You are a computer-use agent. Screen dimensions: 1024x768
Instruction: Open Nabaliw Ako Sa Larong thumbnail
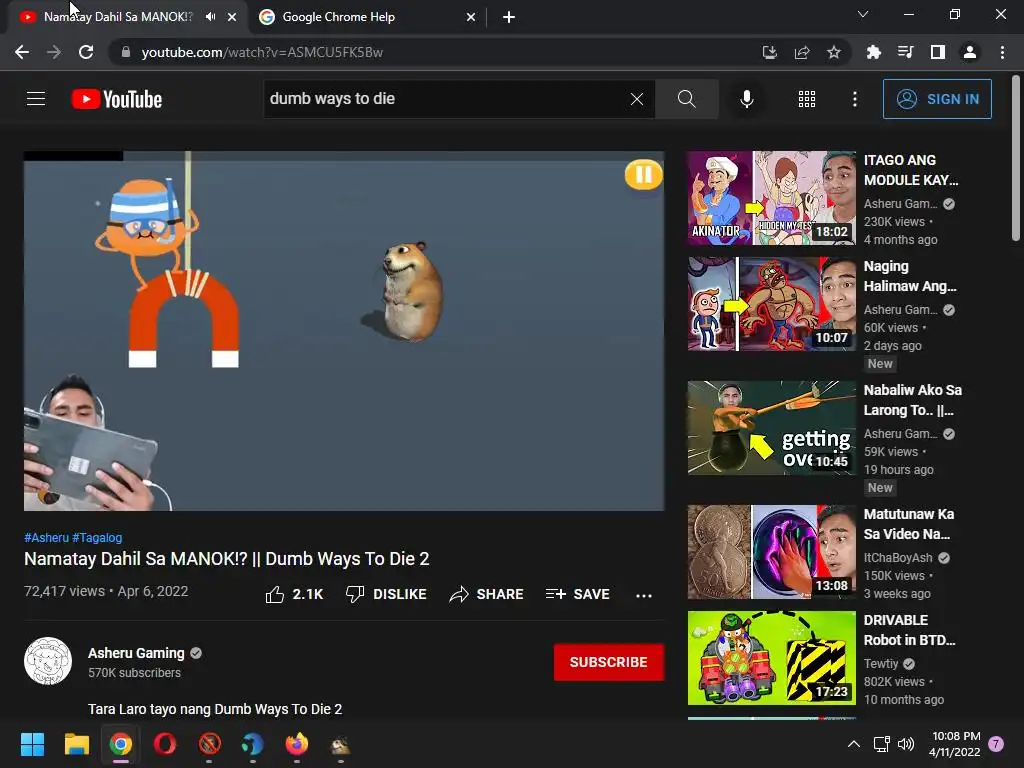click(771, 428)
